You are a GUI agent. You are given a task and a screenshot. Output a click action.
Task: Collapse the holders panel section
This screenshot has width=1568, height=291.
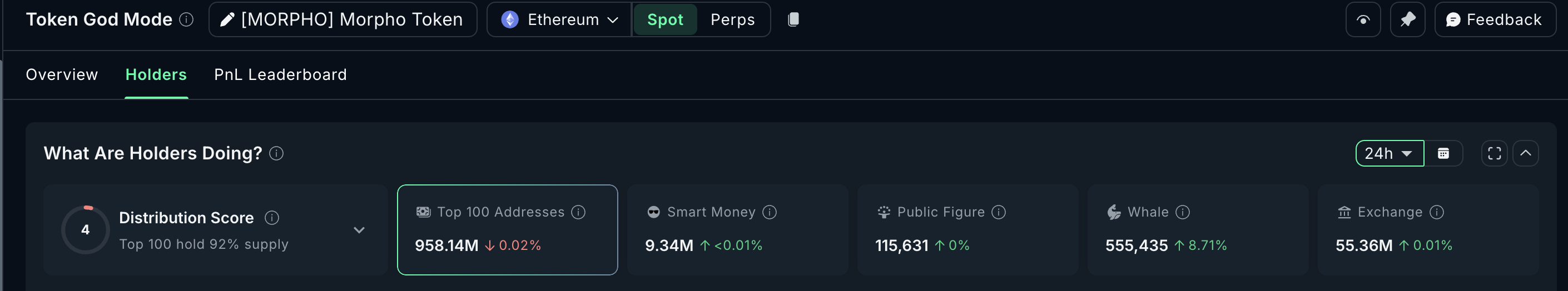[x=1525, y=153]
